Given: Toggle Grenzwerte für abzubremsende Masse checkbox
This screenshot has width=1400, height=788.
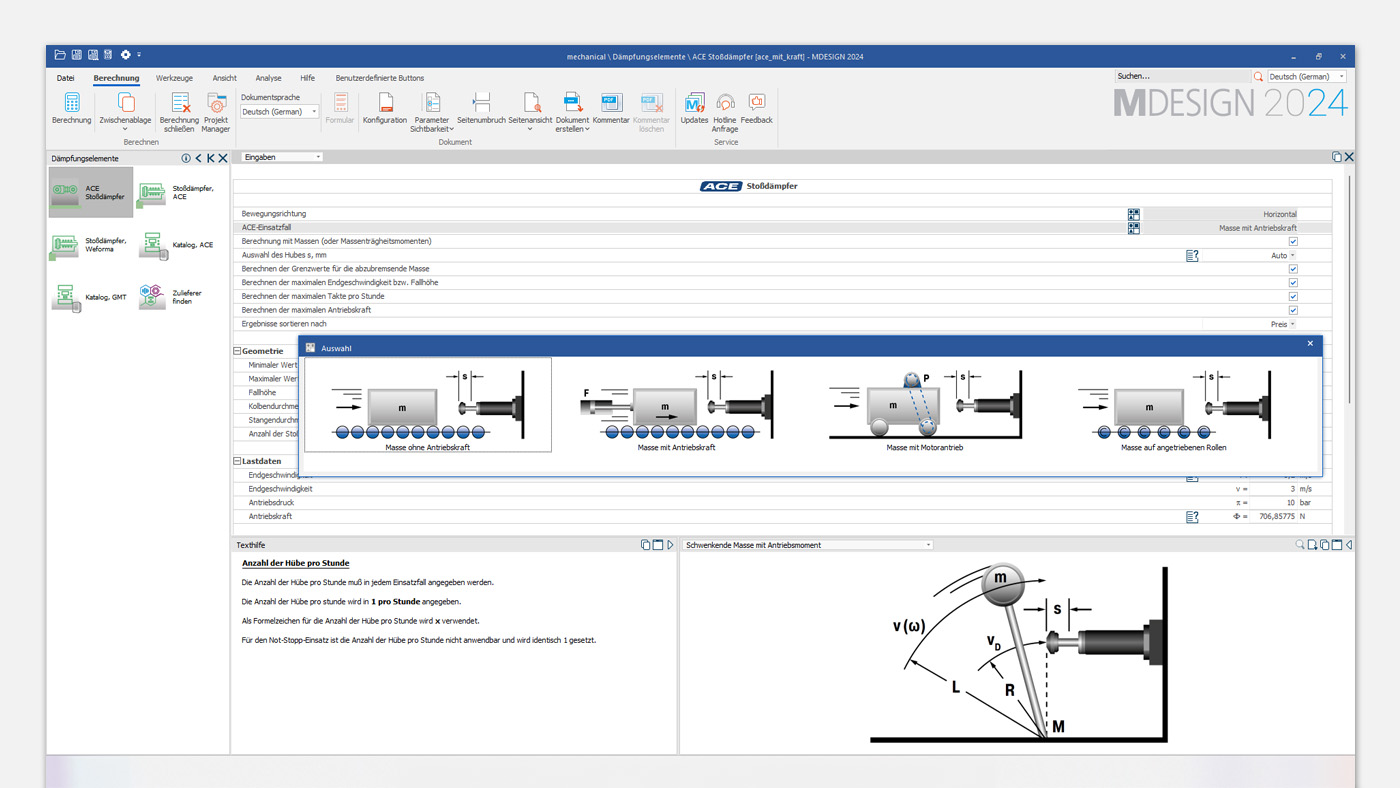Looking at the screenshot, I should pyautogui.click(x=1293, y=269).
